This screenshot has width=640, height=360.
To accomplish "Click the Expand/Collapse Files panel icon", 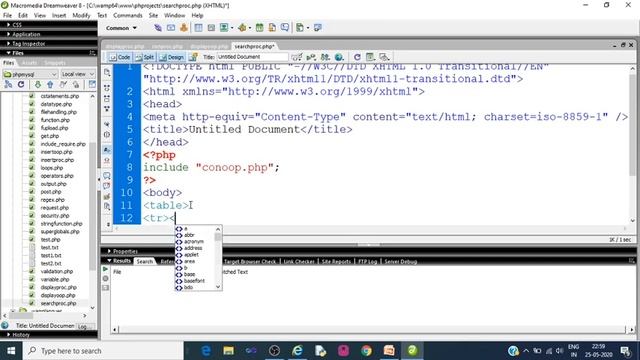I will (92, 84).
